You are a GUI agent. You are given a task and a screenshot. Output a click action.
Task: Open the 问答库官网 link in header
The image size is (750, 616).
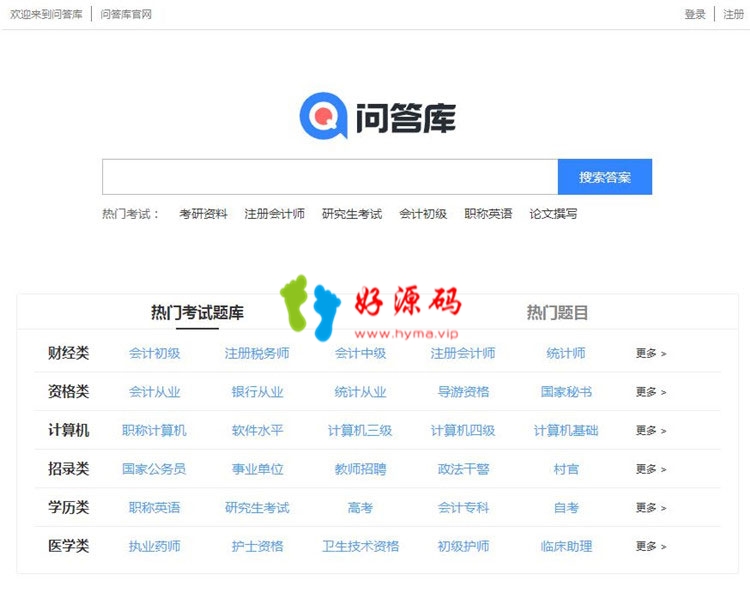pyautogui.click(x=126, y=14)
